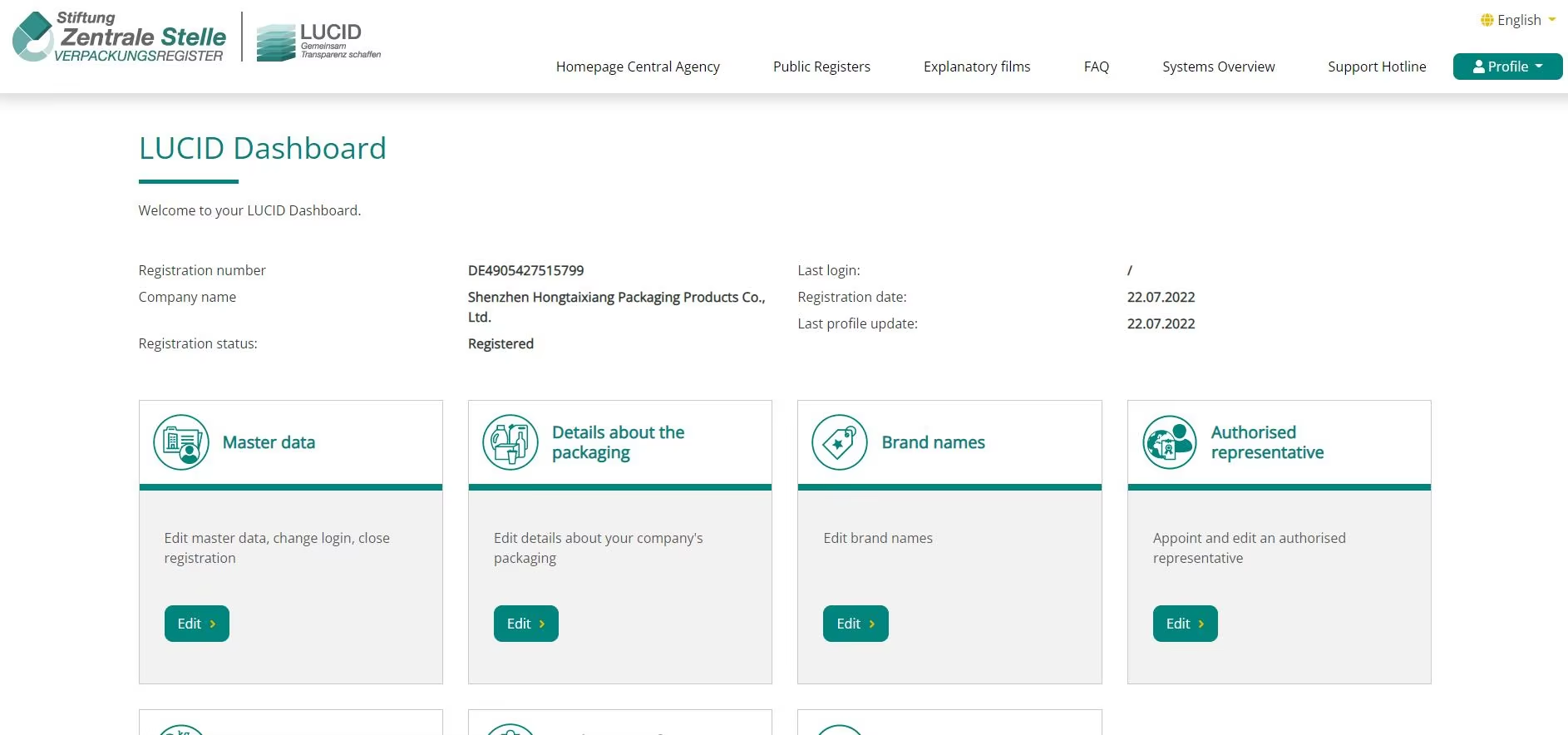
Task: Click company name Shenzhen Hongtaixiang Packaging Products
Action: [x=616, y=307]
